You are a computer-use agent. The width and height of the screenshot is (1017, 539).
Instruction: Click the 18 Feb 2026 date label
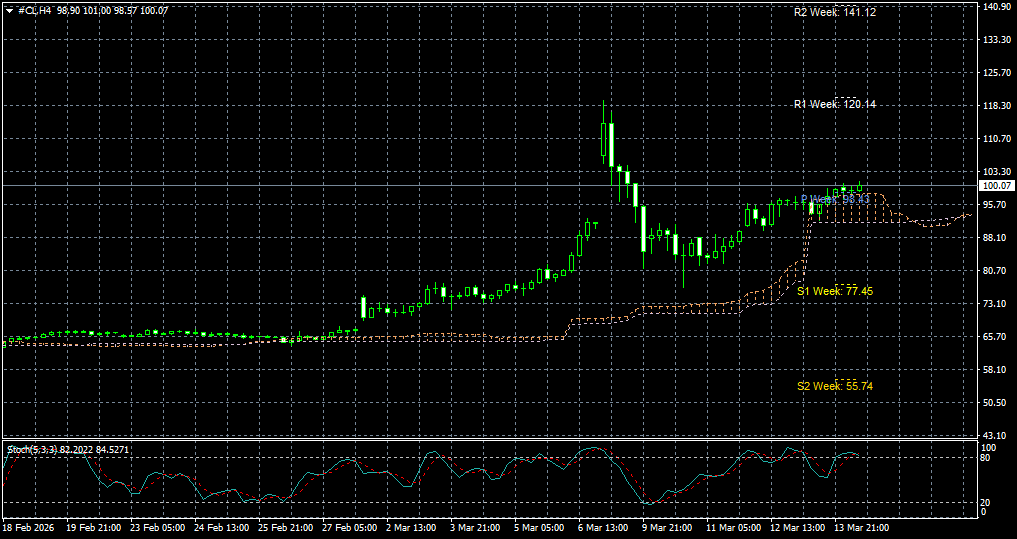point(28,528)
